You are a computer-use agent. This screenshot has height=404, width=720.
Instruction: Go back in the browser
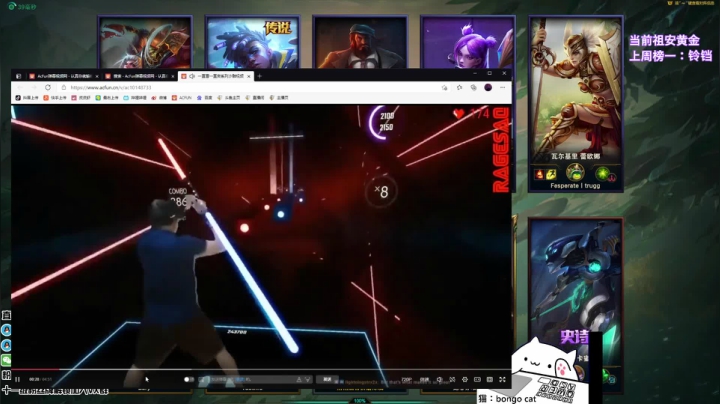point(20,87)
